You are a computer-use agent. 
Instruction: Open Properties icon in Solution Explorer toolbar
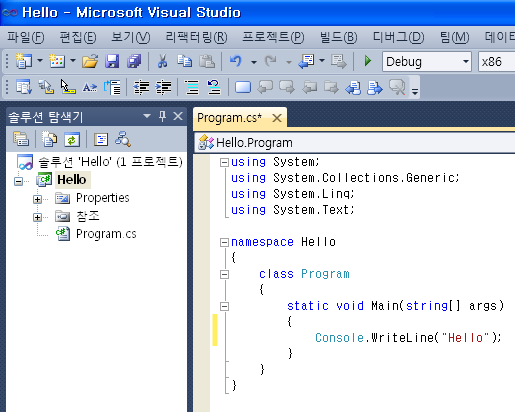click(21, 139)
